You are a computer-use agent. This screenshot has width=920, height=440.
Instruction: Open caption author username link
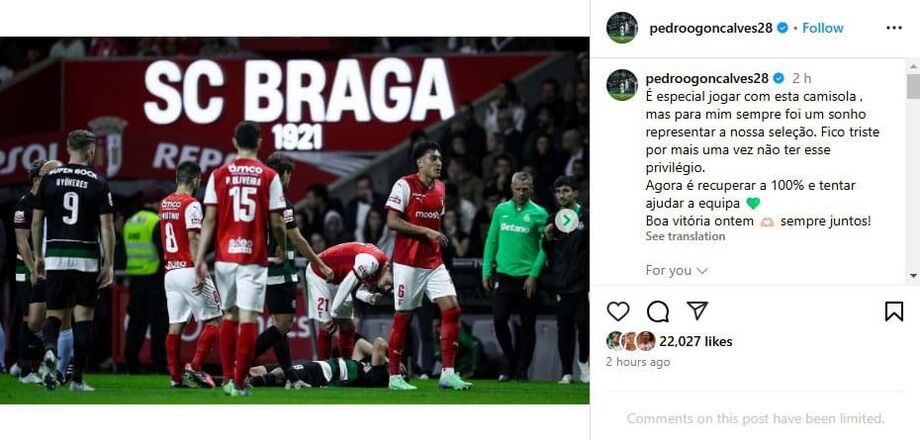(706, 78)
